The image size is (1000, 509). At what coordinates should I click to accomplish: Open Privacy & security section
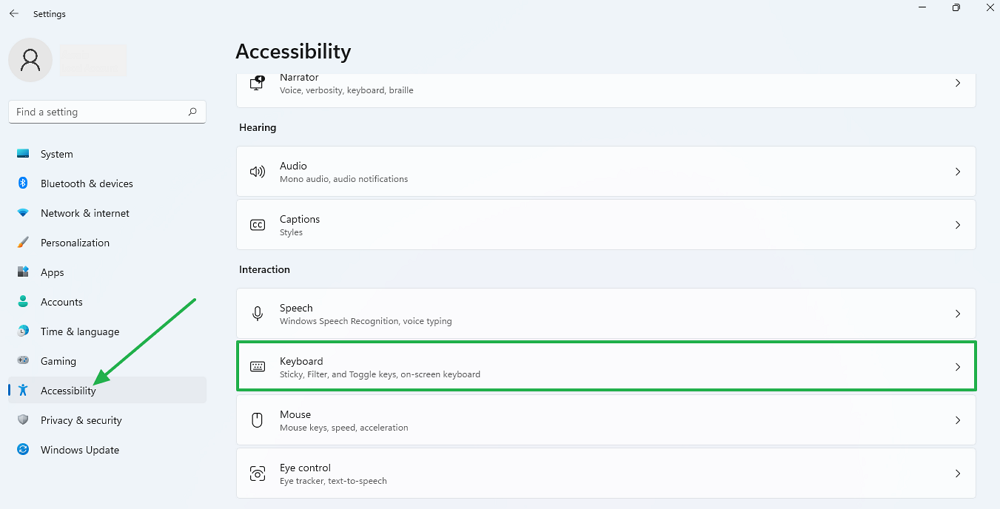point(107,420)
